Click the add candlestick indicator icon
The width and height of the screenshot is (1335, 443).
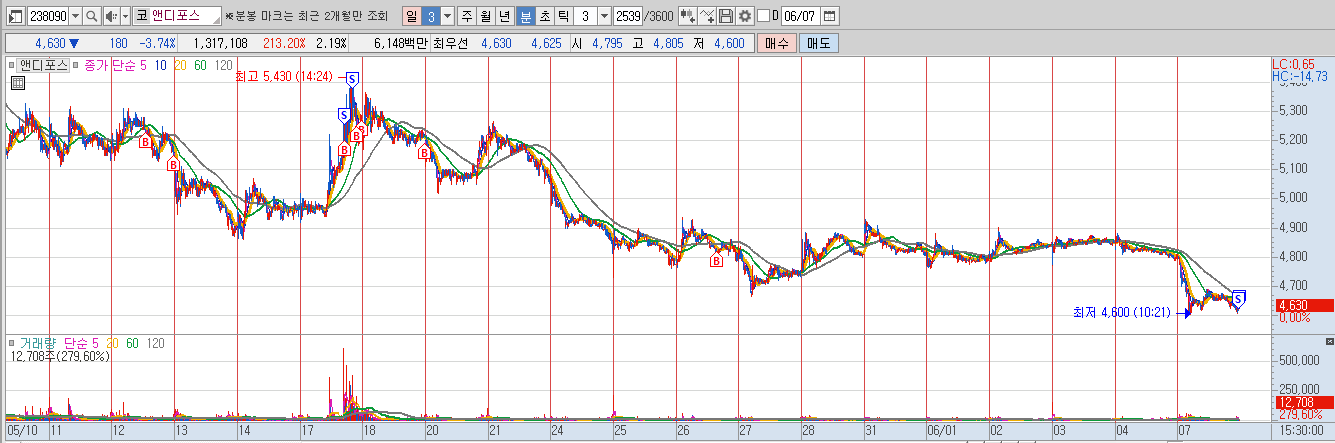point(688,16)
